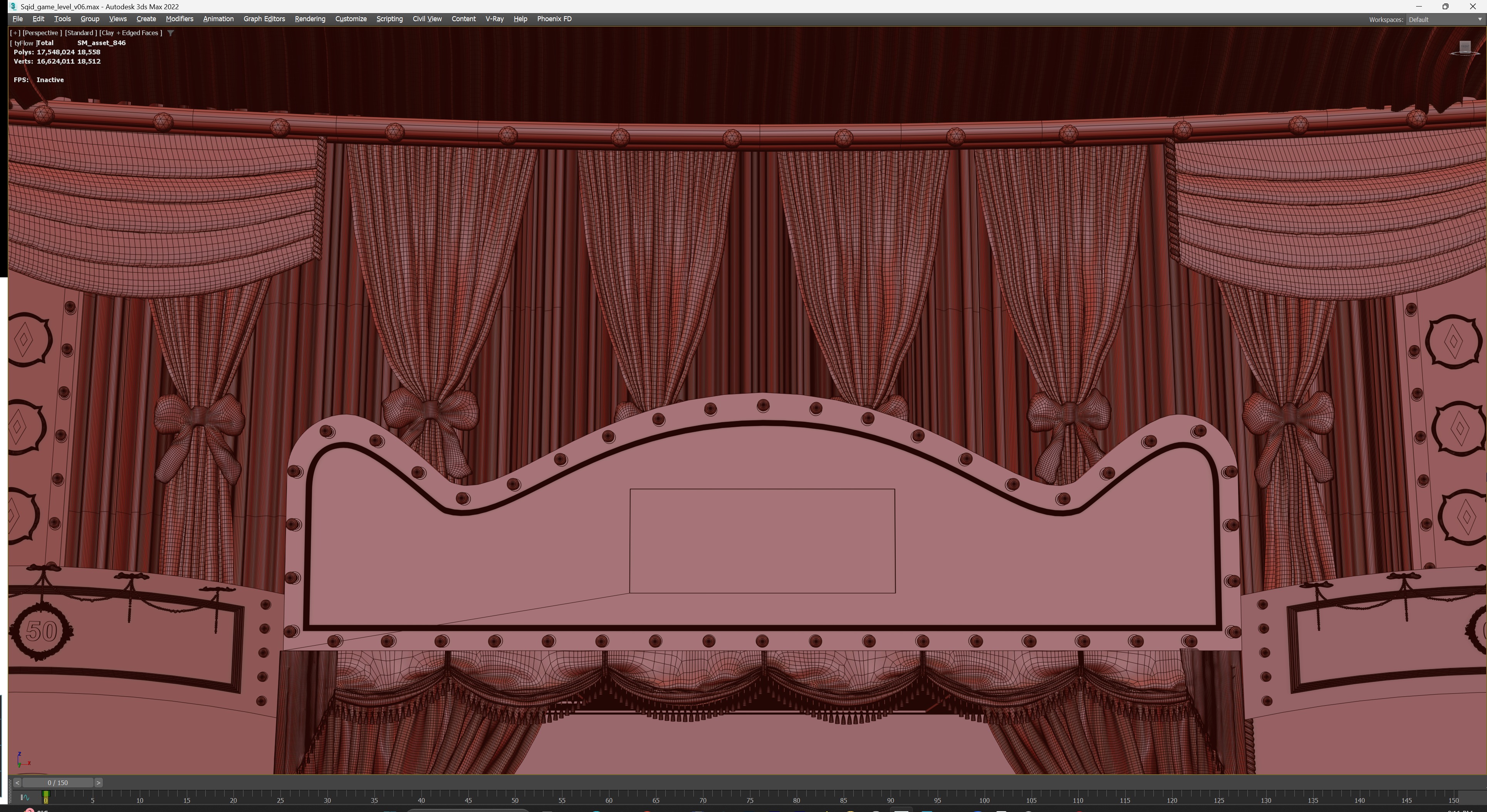Screen dimensions: 1487x812
Task: Open the Modifiers menu
Action: (179, 19)
